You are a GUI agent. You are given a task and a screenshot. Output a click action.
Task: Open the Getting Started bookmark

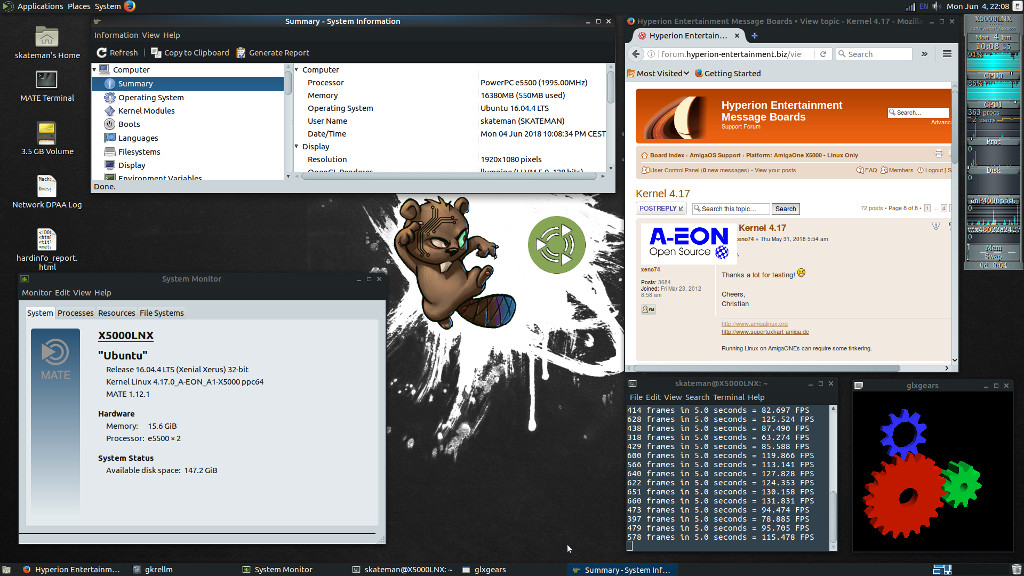728,73
